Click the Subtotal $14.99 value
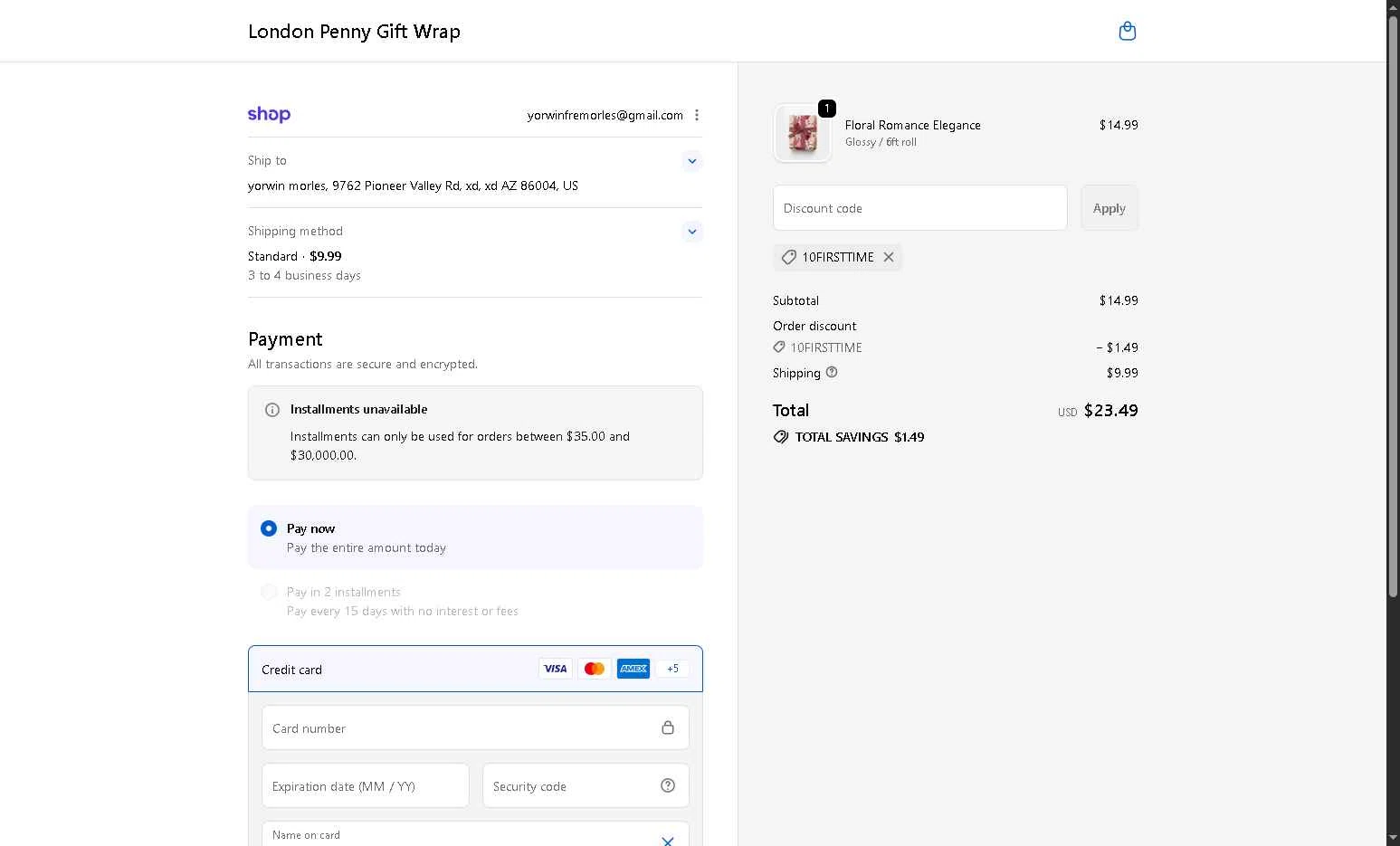 point(1119,300)
